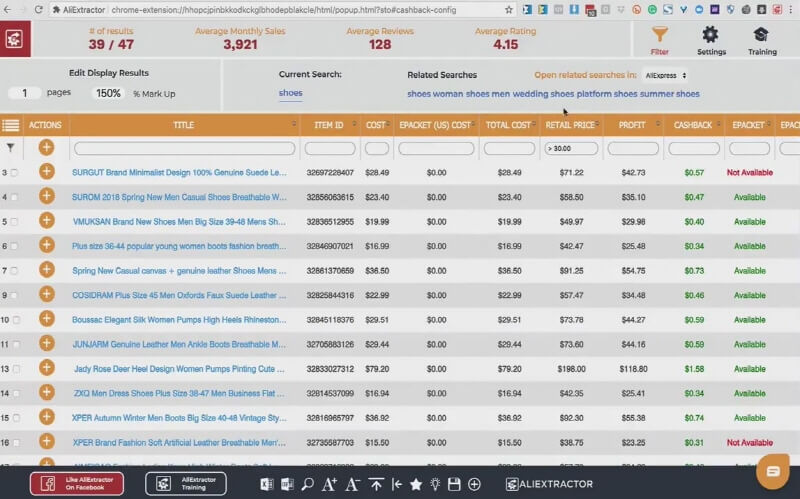Open Boussac Elegant Silk Women Pumps link

[179, 320]
